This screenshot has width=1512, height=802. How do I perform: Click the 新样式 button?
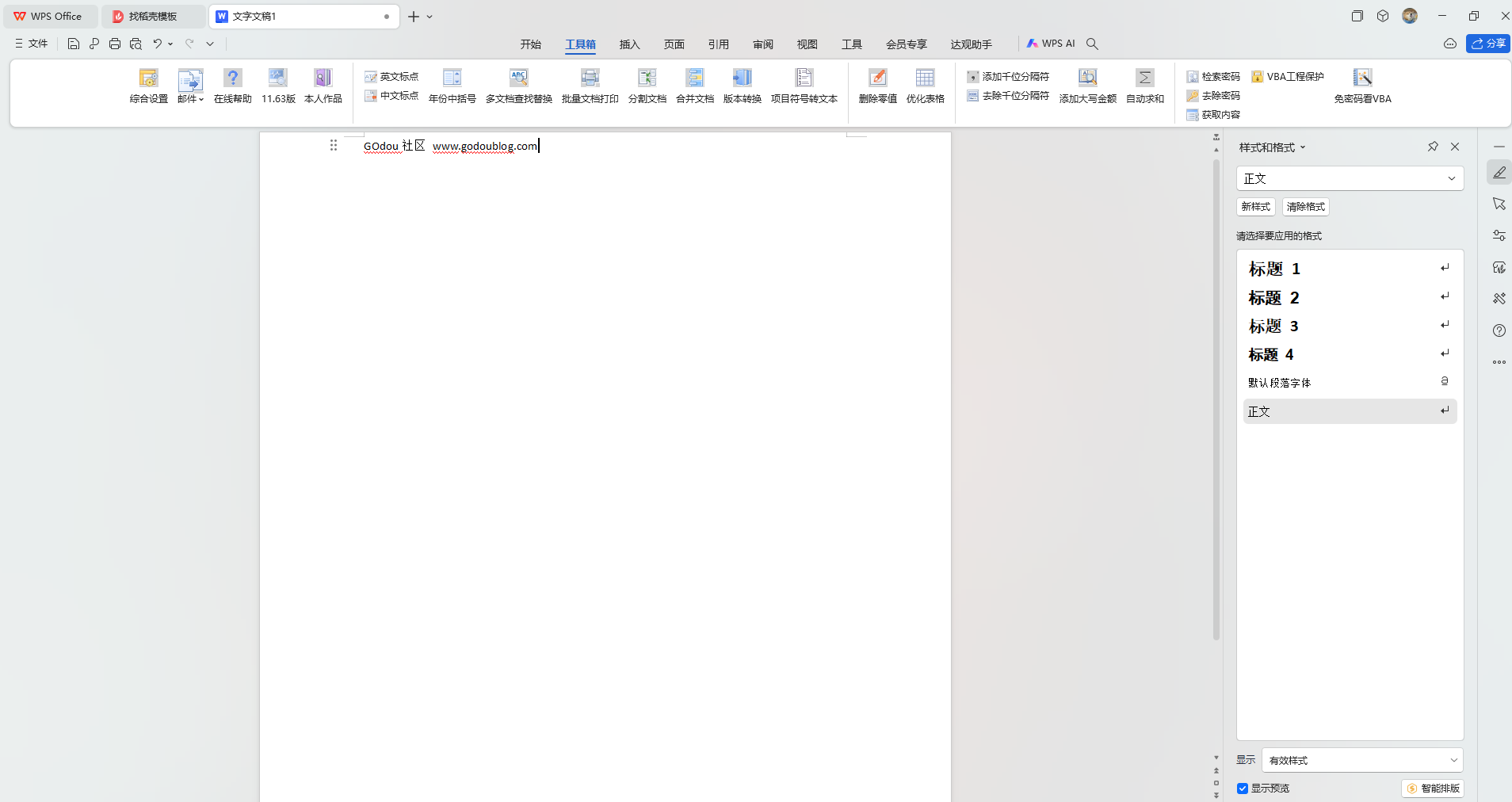(x=1255, y=207)
